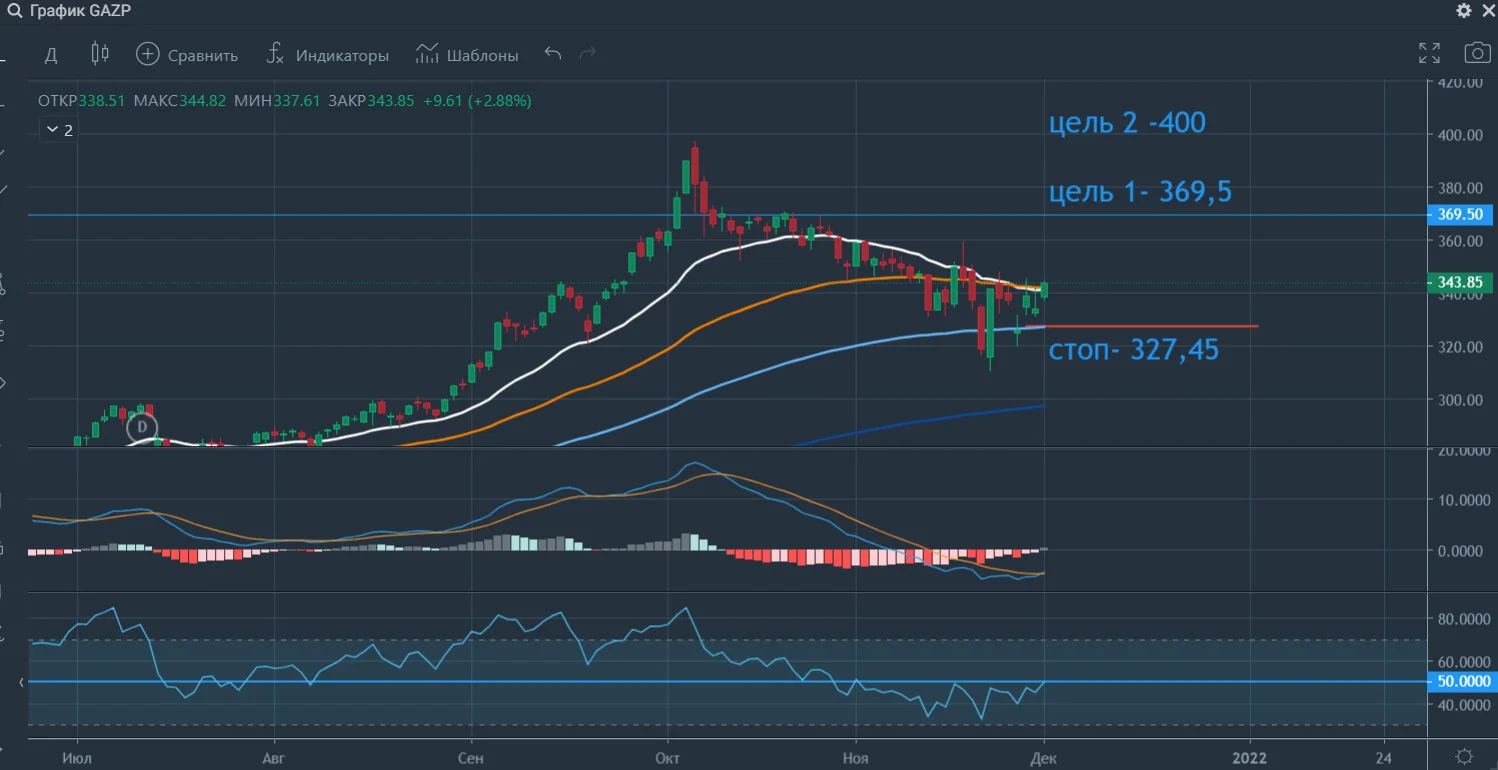Image resolution: width=1498 pixels, height=770 pixels.
Task: Open the Индикаторы indicators list
Action: (327, 55)
